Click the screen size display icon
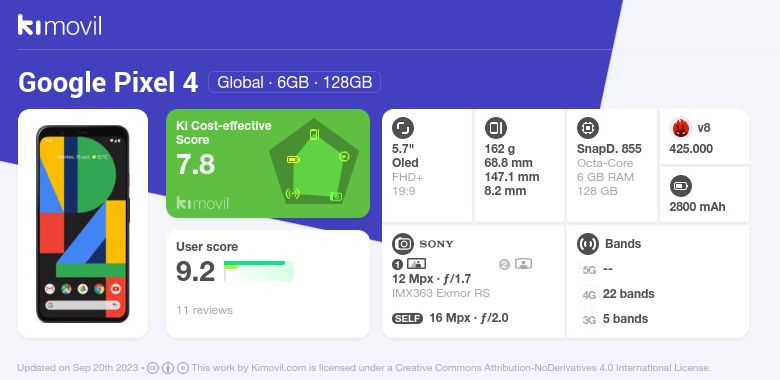Viewport: 780px width, 380px height. (402, 128)
